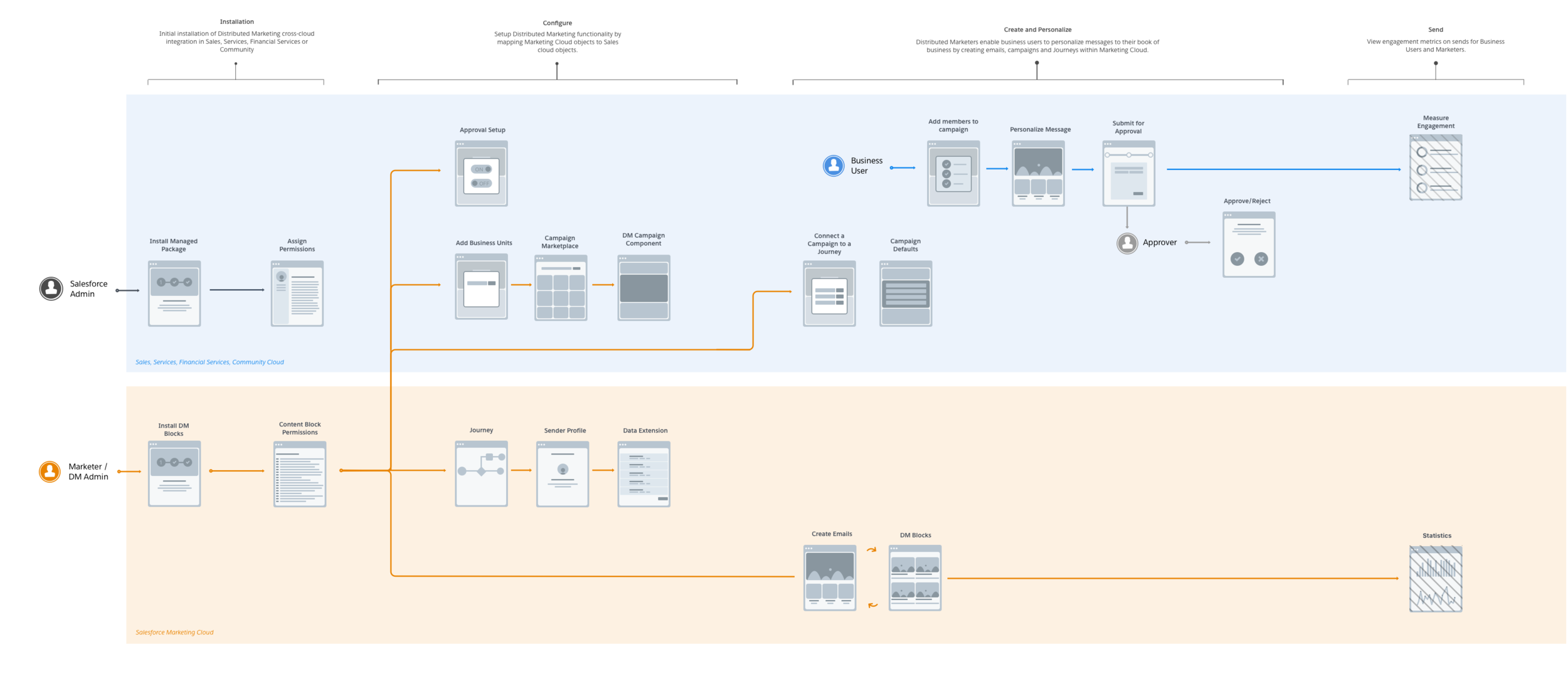Click Sales, Services, Financial Services, Community Cloud label

point(209,362)
